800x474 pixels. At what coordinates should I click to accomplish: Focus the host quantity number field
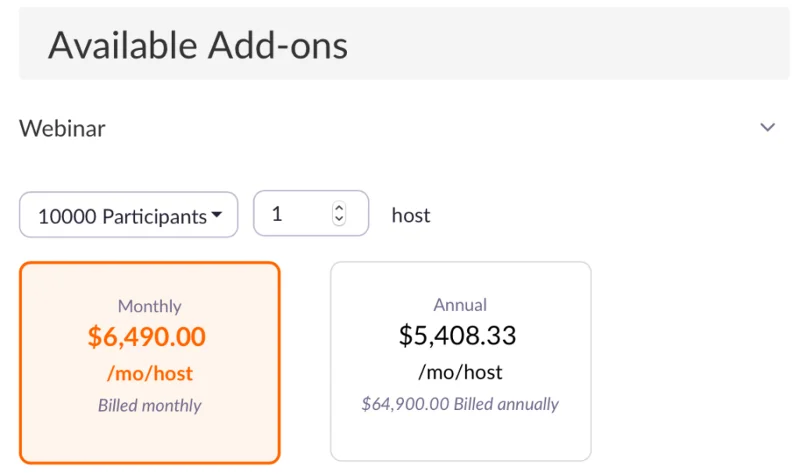pyautogui.click(x=297, y=214)
